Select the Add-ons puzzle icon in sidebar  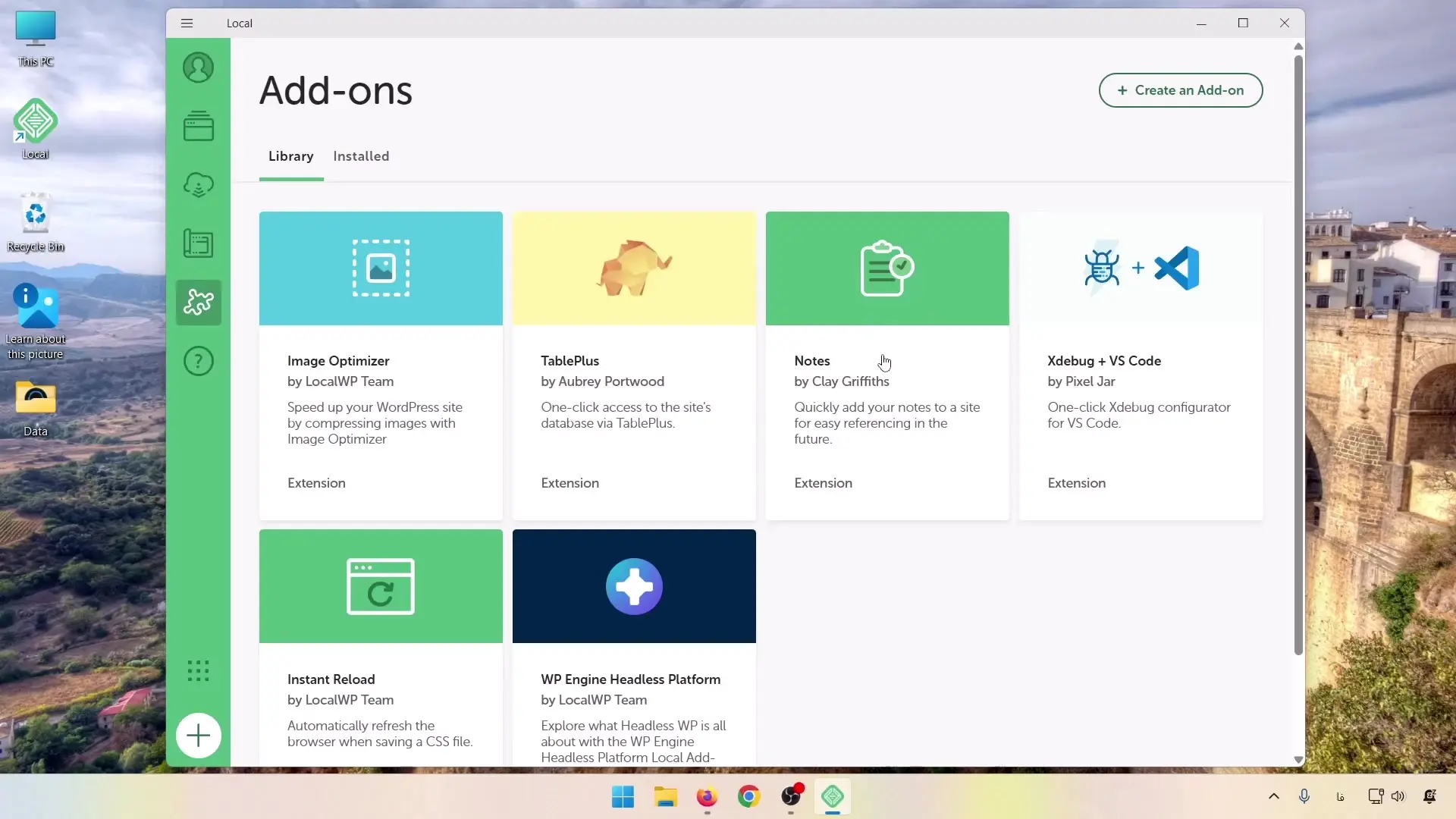coord(198,303)
